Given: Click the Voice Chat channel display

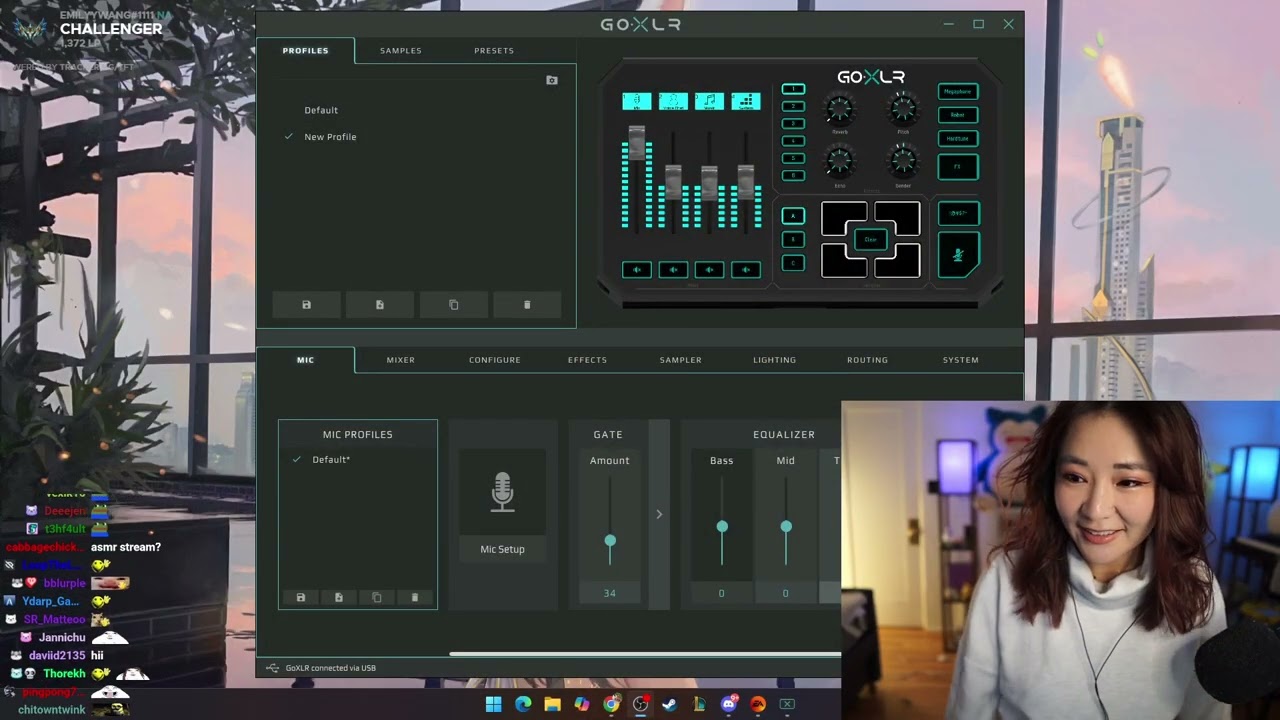Looking at the screenshot, I should pos(673,101).
